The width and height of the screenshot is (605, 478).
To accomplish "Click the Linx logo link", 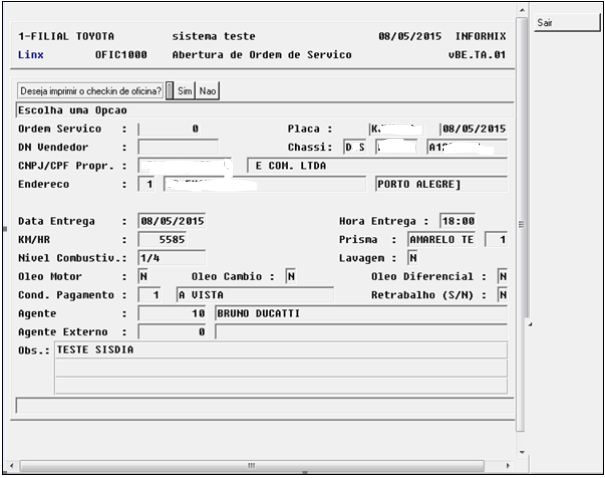I will click(31, 55).
